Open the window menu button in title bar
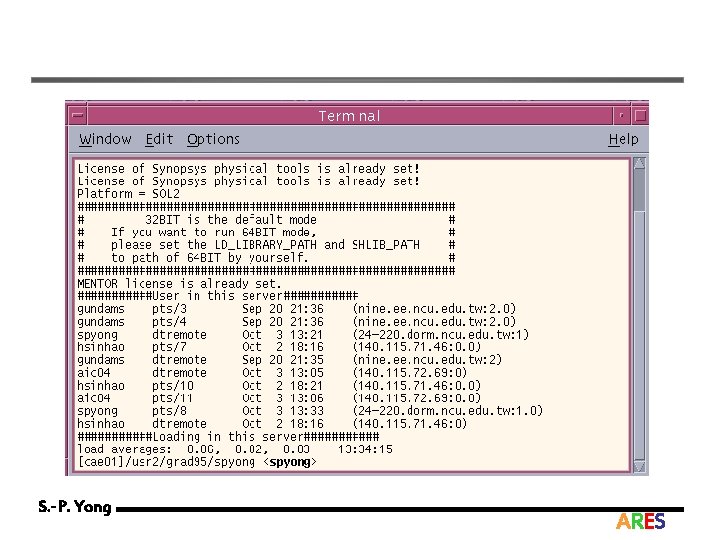 click(x=78, y=115)
